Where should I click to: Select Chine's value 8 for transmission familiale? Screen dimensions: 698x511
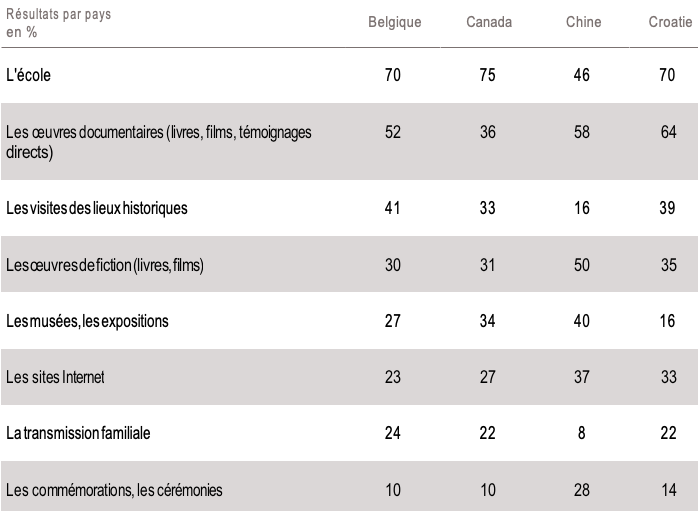coord(582,433)
